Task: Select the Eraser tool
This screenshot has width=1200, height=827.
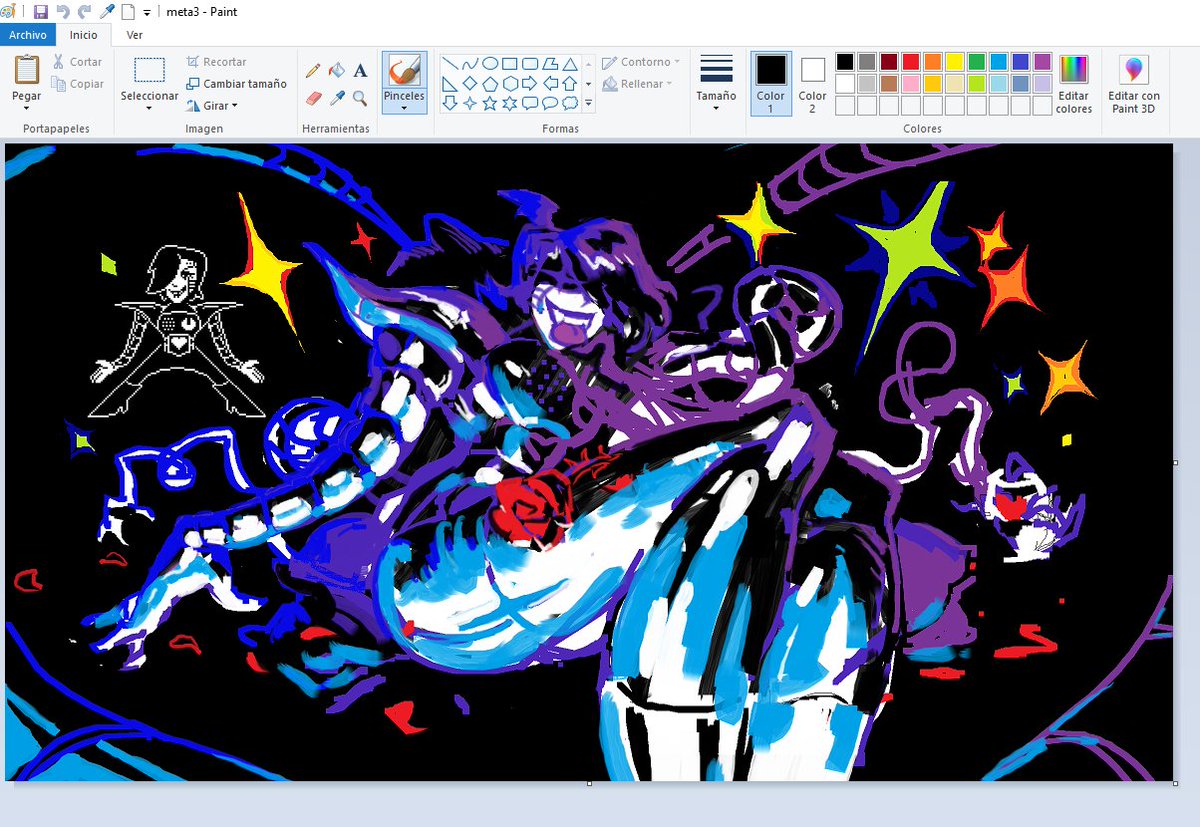Action: point(313,98)
